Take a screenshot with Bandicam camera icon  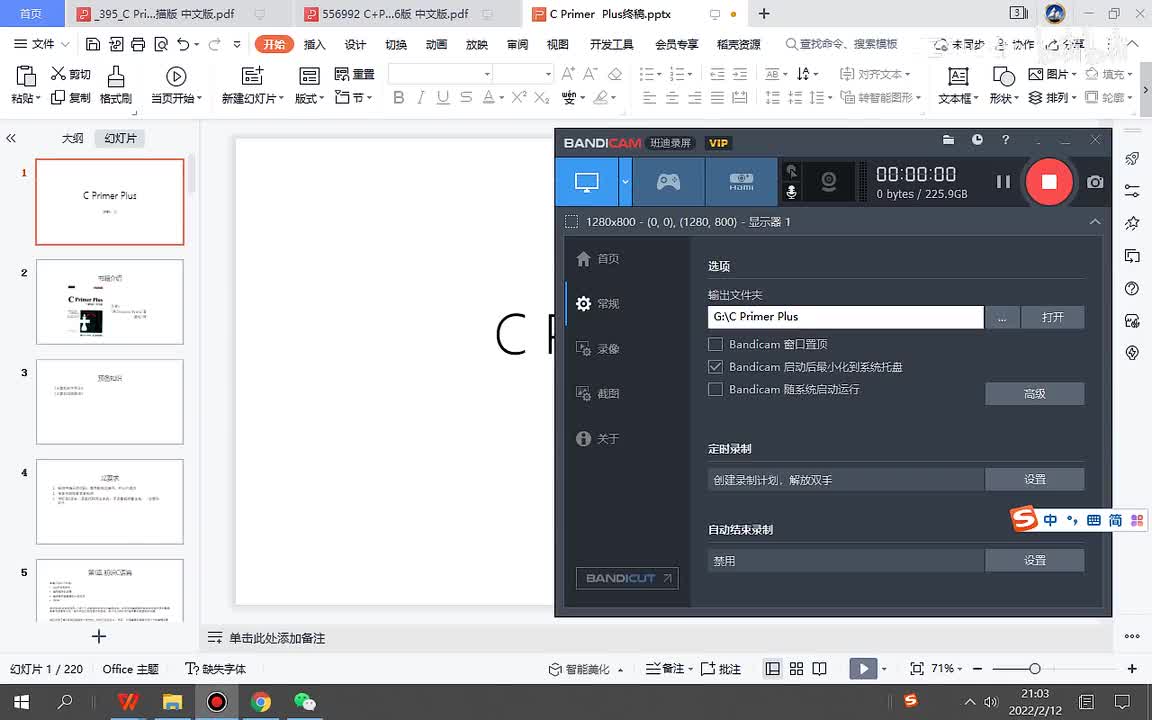[x=1095, y=182]
